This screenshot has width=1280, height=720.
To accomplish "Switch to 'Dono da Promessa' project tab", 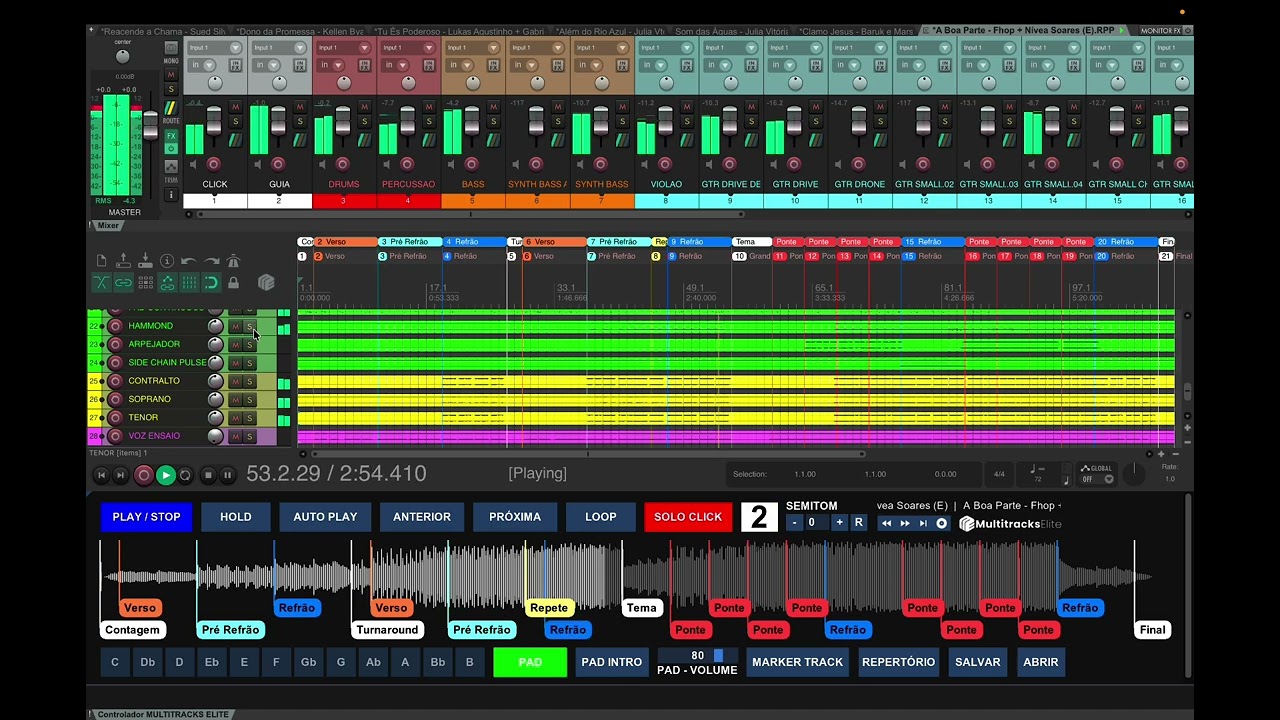I will 301,31.
